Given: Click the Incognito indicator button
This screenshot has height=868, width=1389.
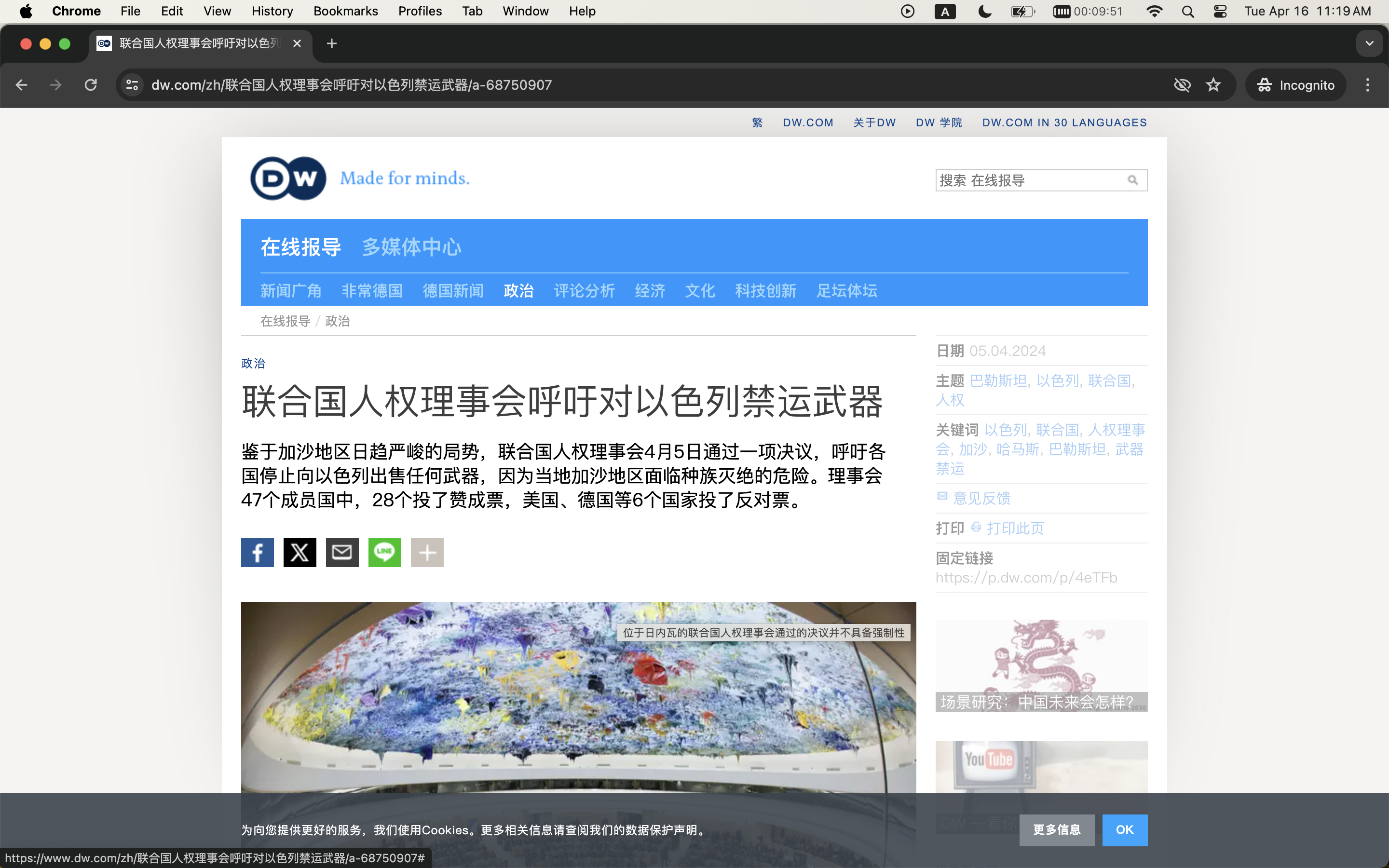Looking at the screenshot, I should (x=1295, y=85).
